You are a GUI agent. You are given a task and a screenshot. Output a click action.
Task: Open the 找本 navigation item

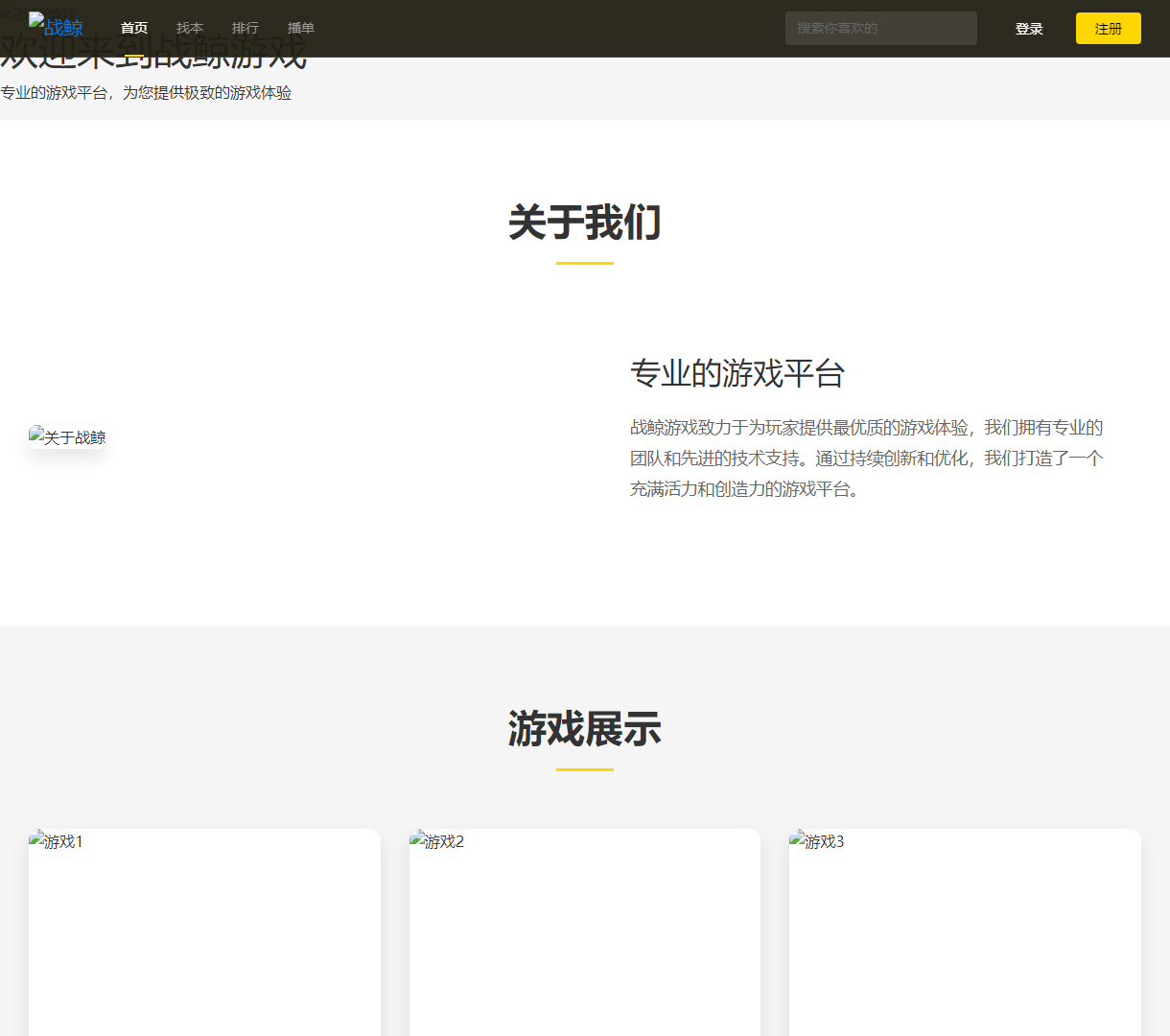pos(190,28)
